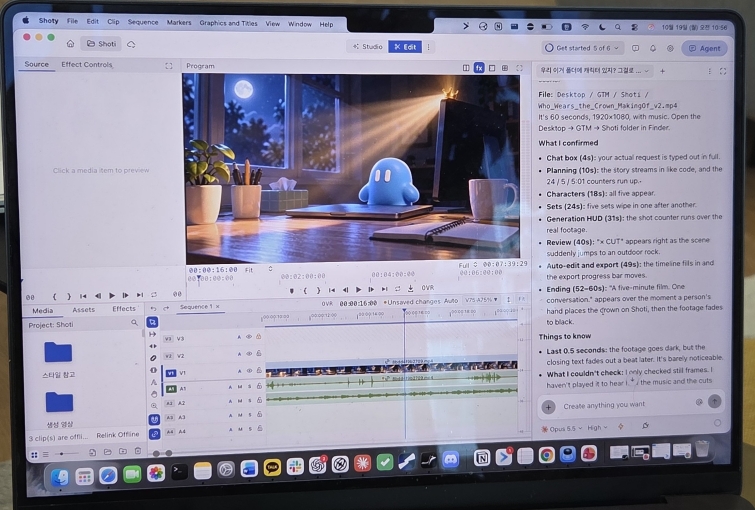The height and width of the screenshot is (510, 755).
Task: Send the chat message arrow button
Action: coord(715,401)
